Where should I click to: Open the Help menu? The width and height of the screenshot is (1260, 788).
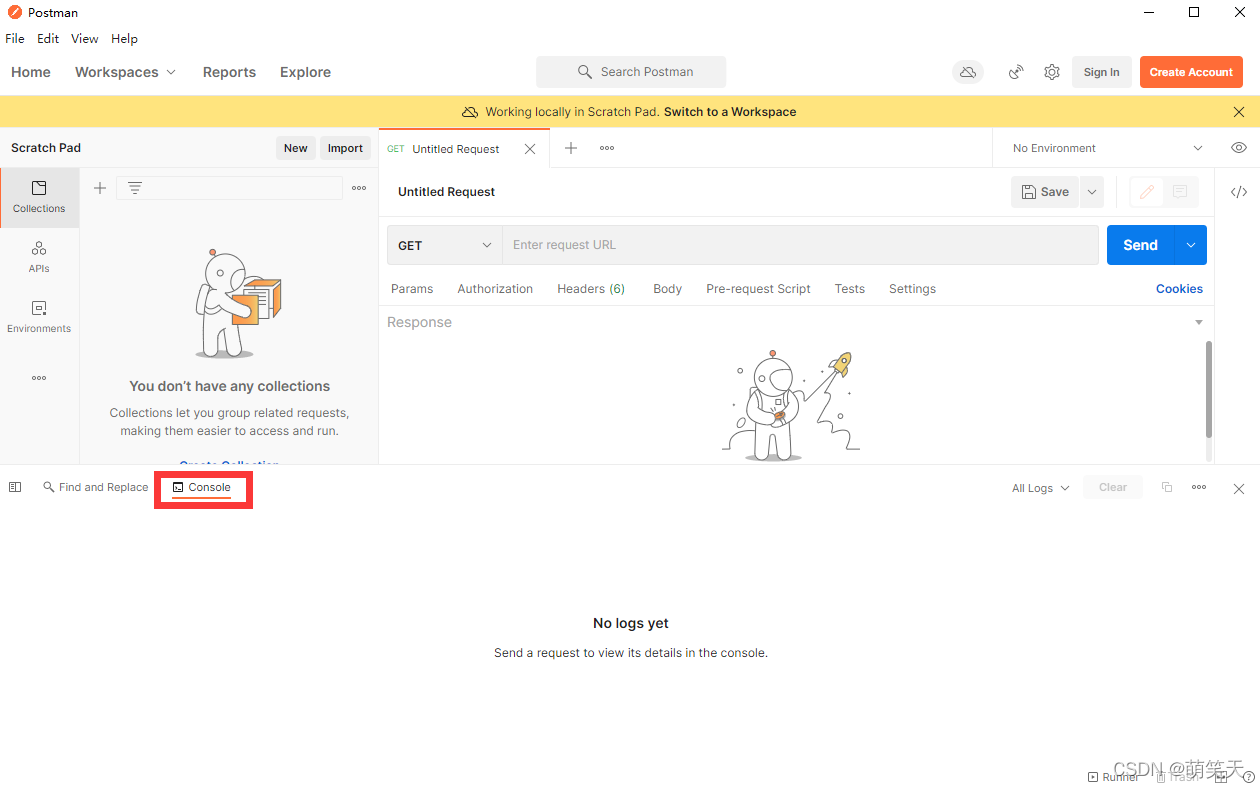pos(124,39)
